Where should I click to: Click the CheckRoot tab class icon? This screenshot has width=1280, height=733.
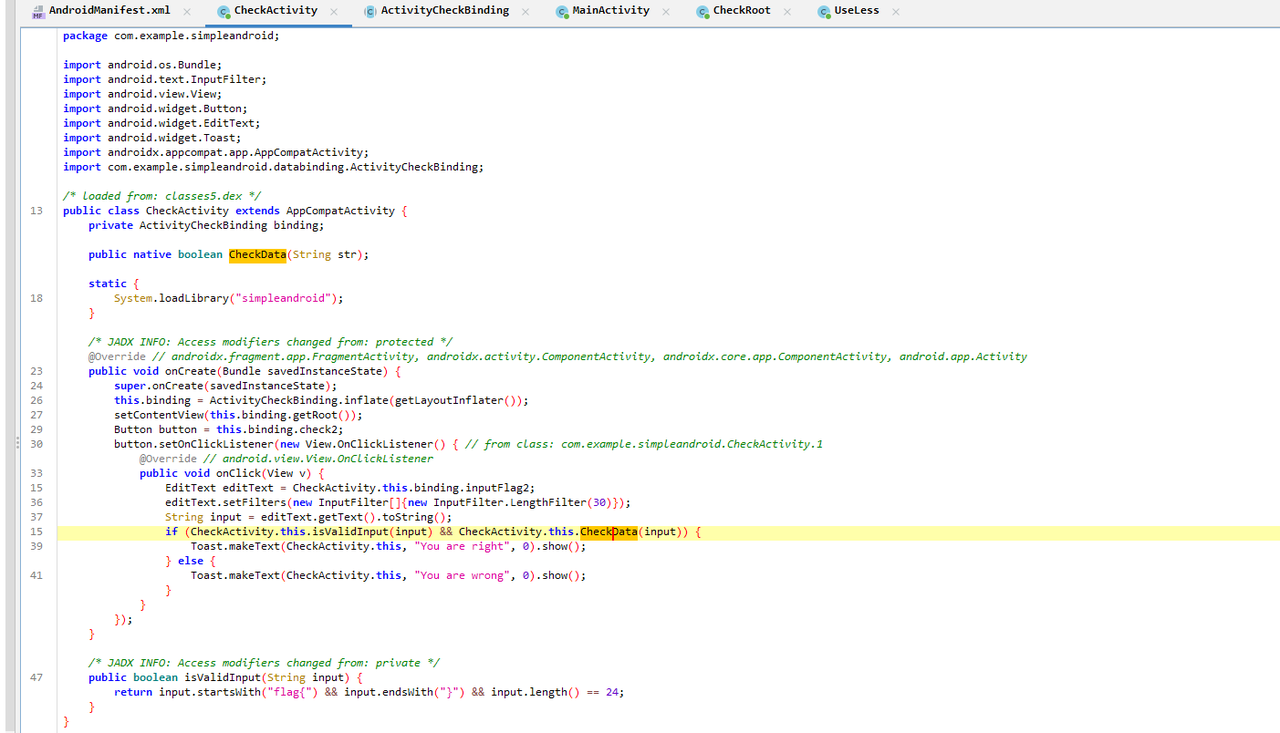[x=703, y=11]
